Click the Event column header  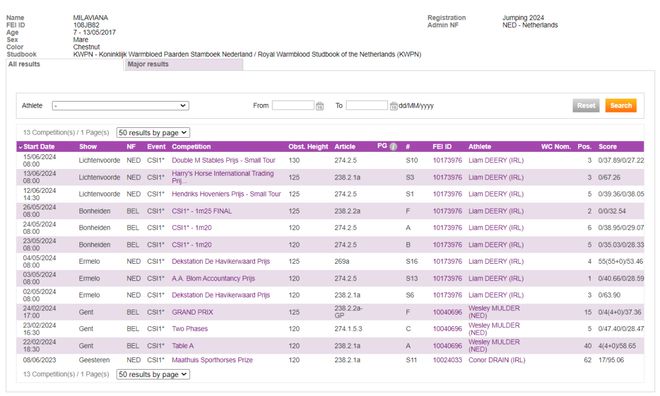(156, 146)
